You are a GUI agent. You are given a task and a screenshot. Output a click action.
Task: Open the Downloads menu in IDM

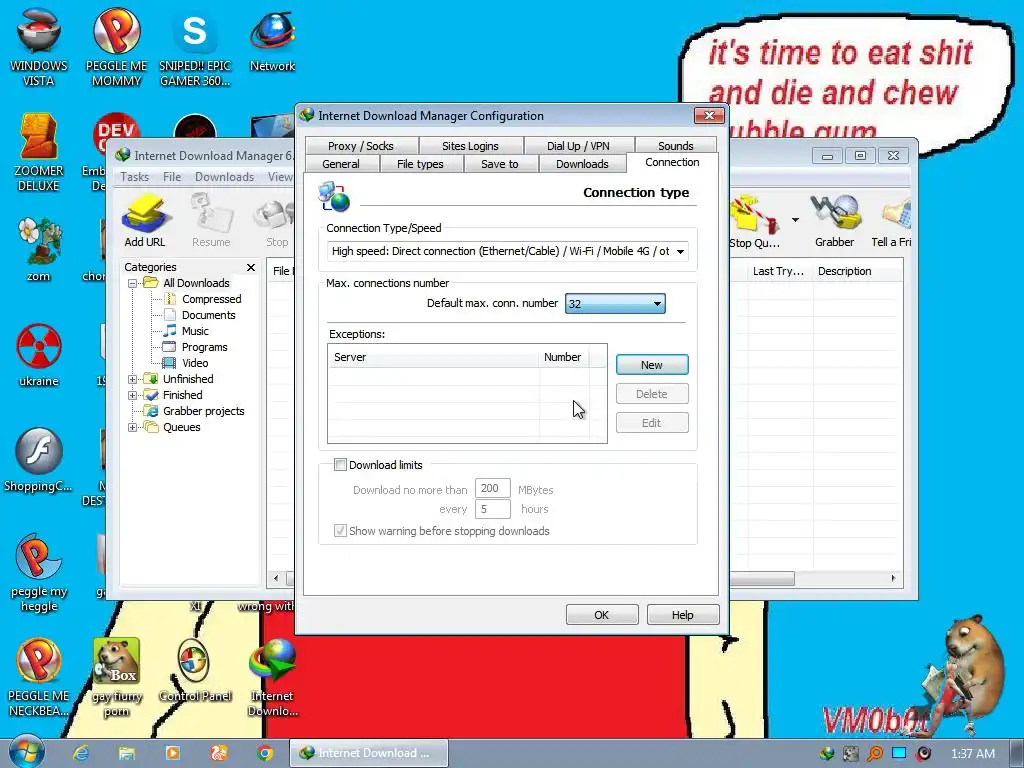pos(224,177)
